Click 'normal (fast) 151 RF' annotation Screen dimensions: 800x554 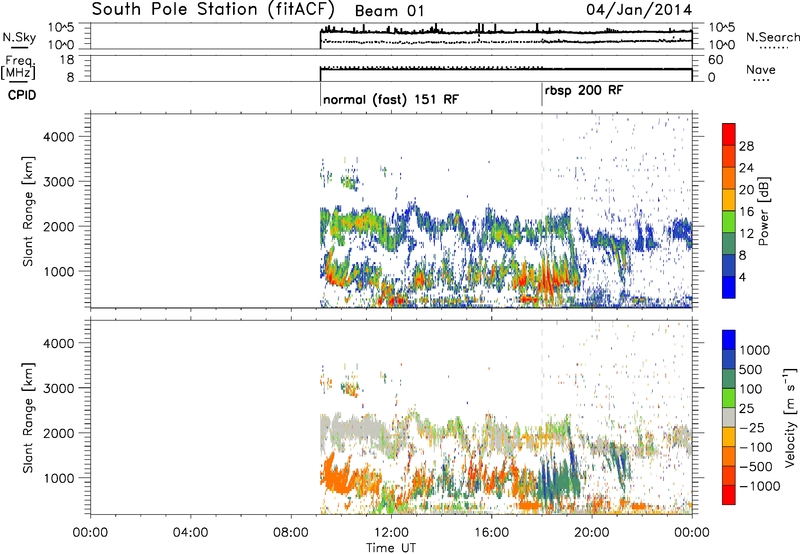coord(391,99)
